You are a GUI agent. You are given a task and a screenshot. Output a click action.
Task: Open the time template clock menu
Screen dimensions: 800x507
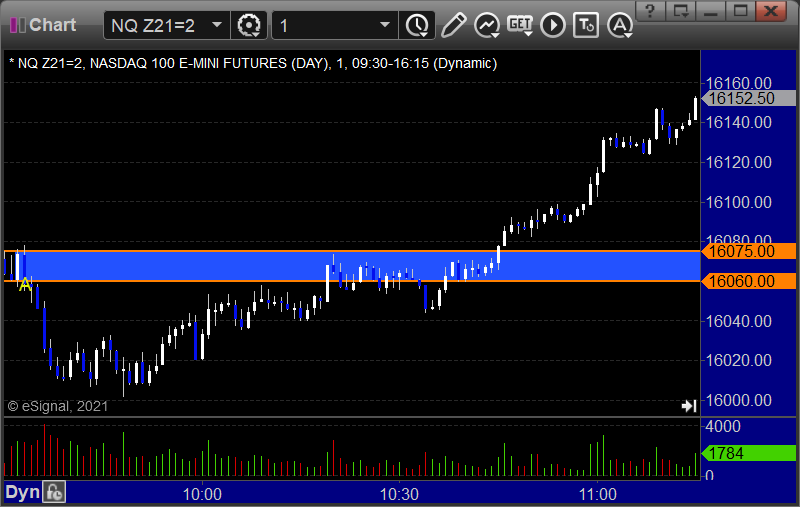point(417,25)
